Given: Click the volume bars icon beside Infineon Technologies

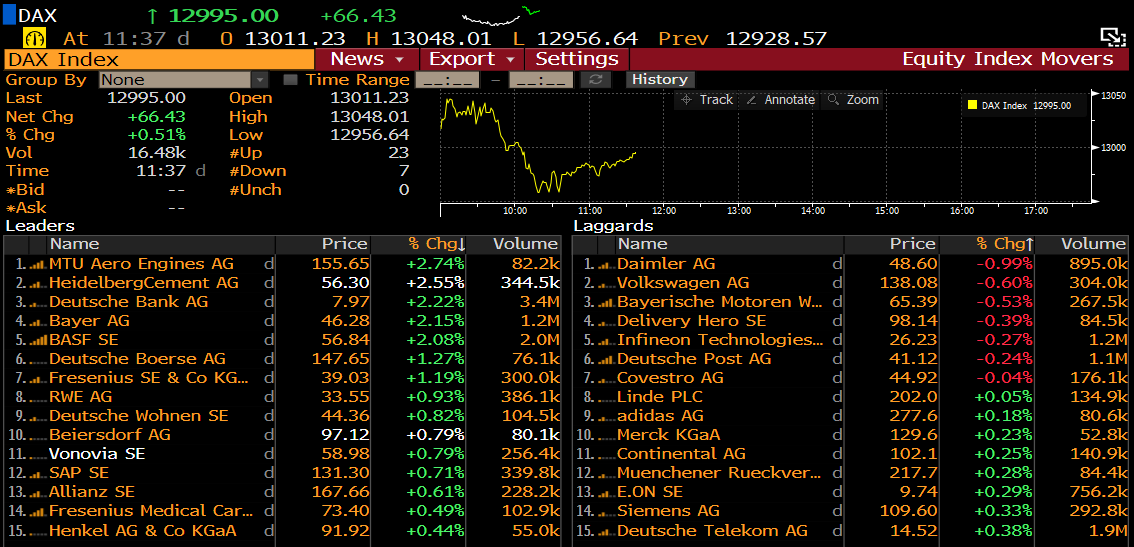Looking at the screenshot, I should click(x=605, y=340).
